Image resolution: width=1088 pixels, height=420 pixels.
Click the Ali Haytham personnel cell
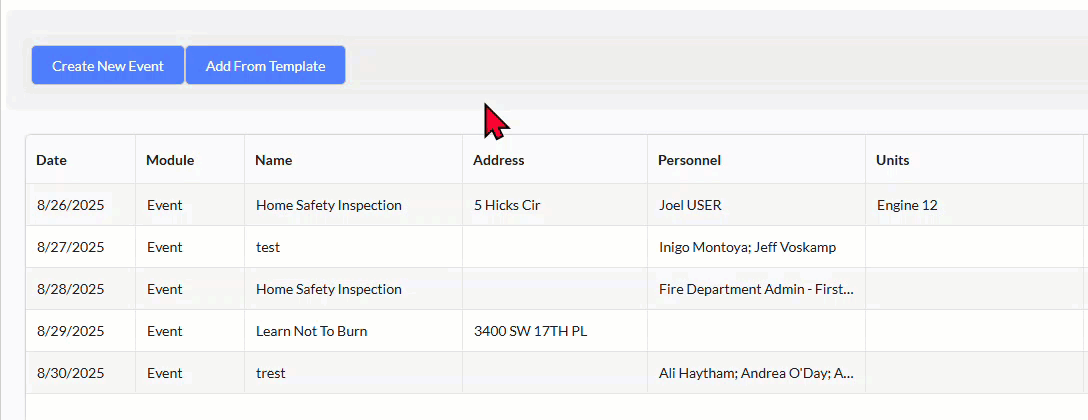(756, 373)
